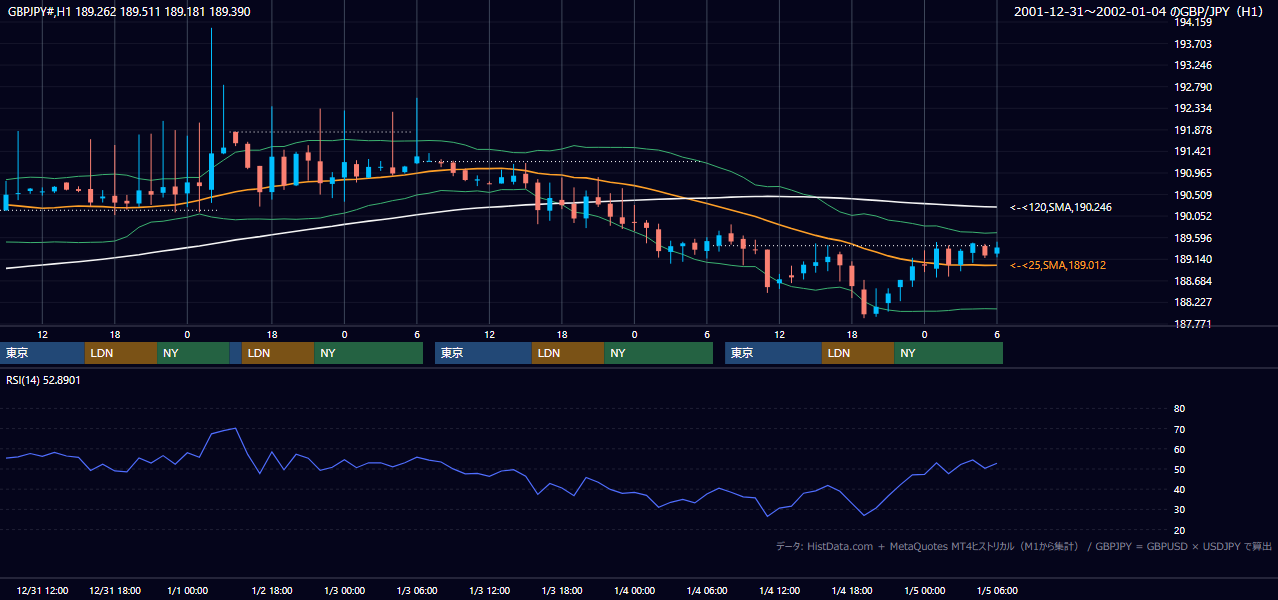1278x600 pixels.
Task: Click RSI scale level 40
Action: click(x=1179, y=489)
